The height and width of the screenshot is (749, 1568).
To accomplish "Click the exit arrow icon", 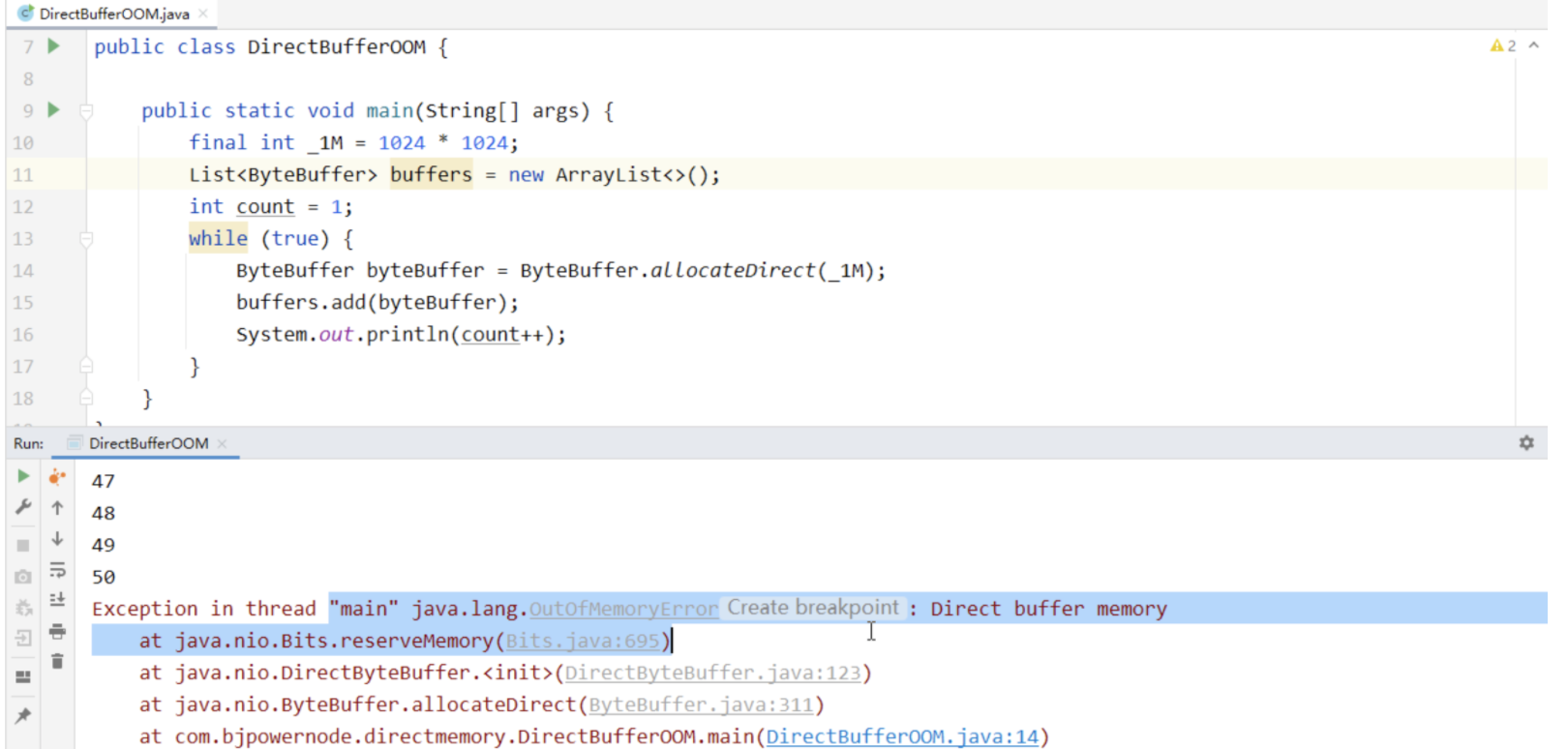I will 23,638.
